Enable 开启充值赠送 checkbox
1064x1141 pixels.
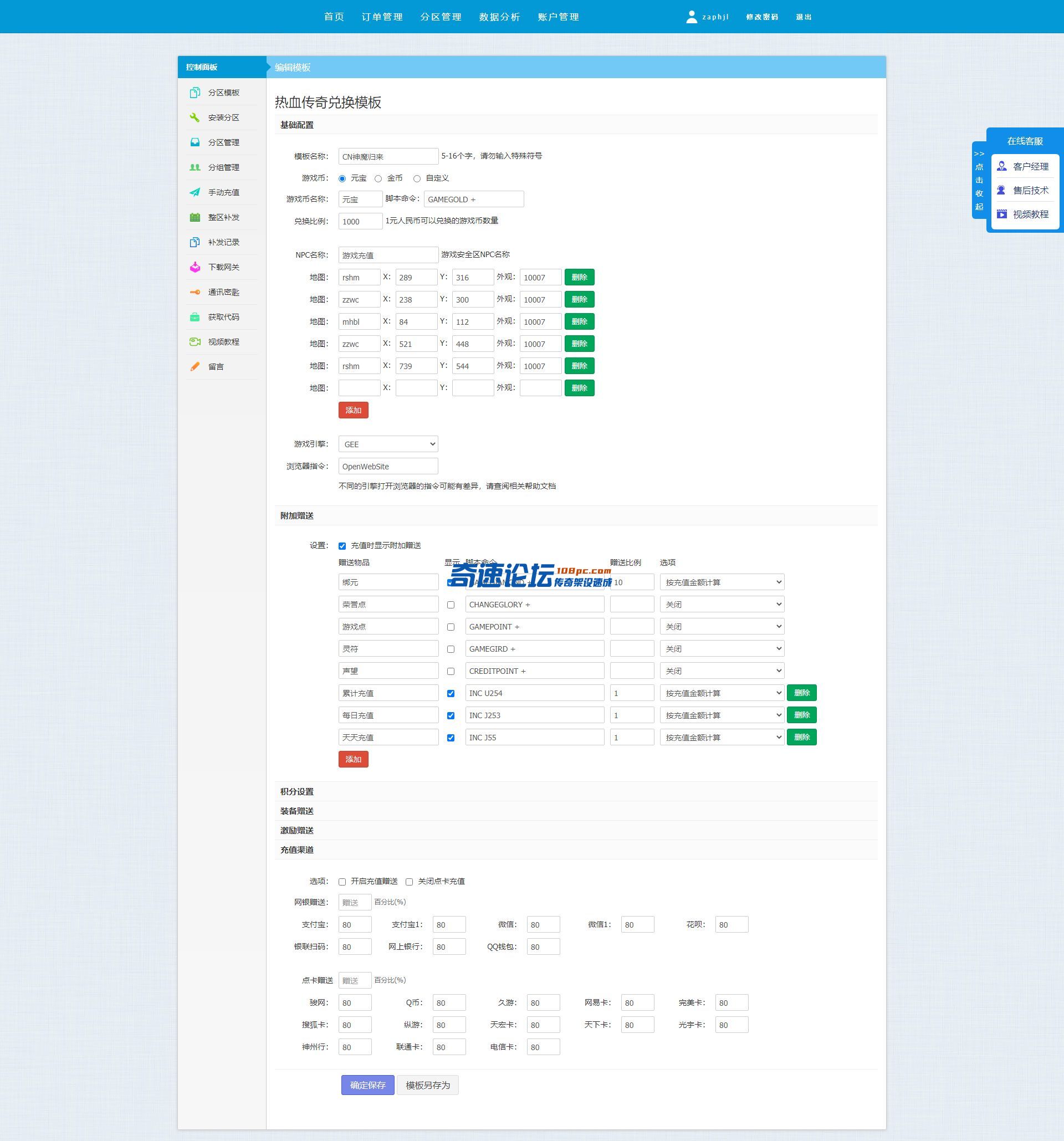pos(342,882)
